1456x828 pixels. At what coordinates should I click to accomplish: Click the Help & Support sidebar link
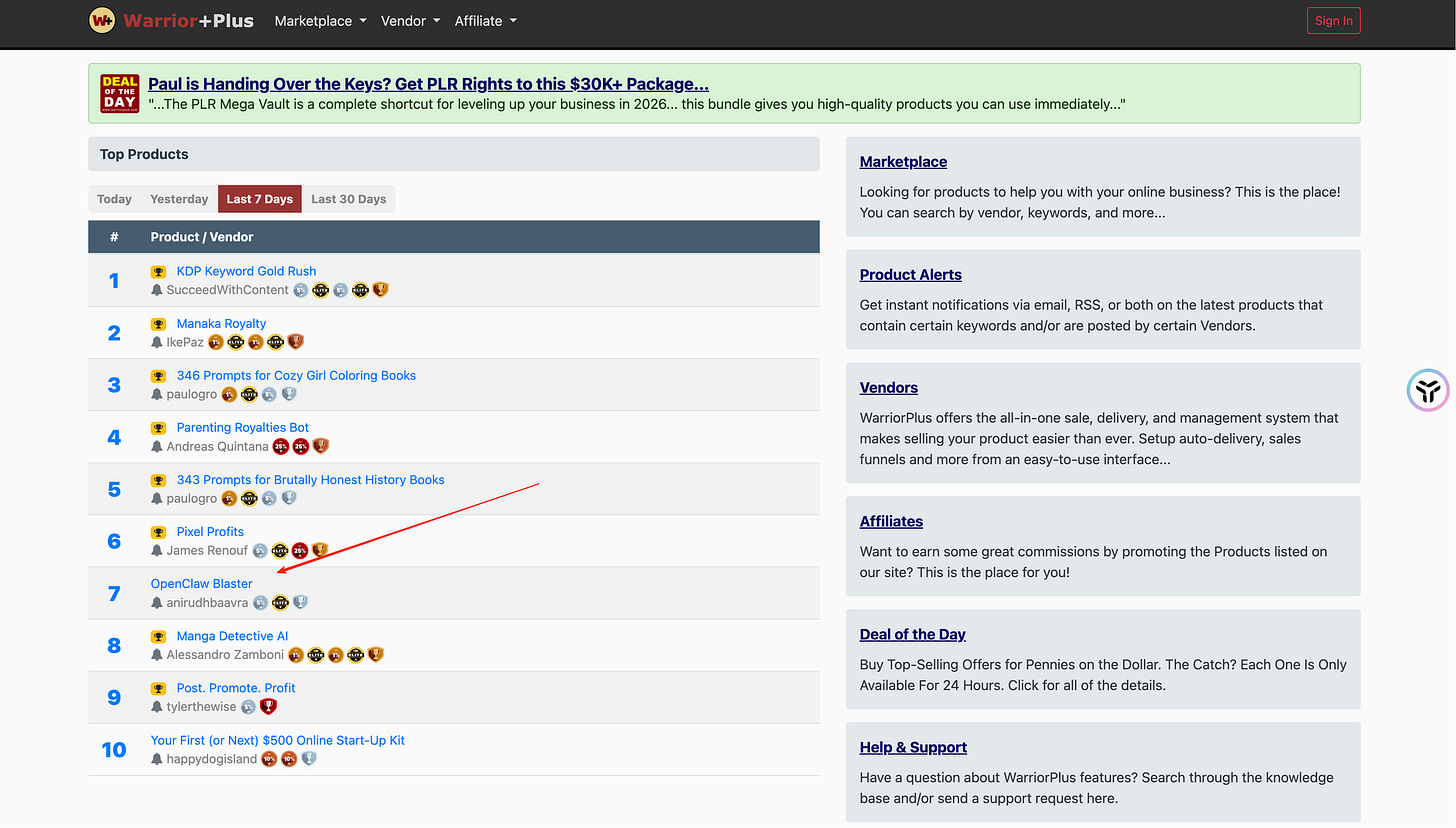click(x=913, y=748)
